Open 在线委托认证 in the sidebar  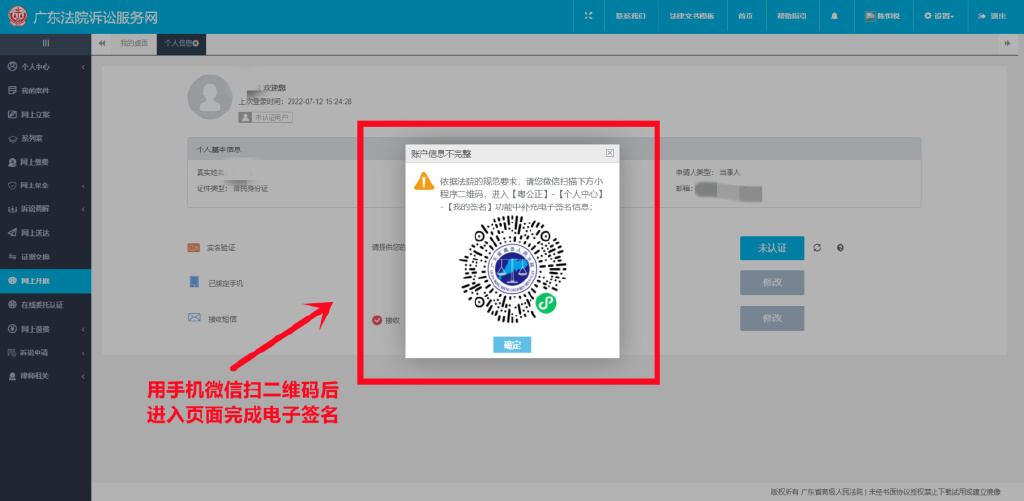coord(45,304)
